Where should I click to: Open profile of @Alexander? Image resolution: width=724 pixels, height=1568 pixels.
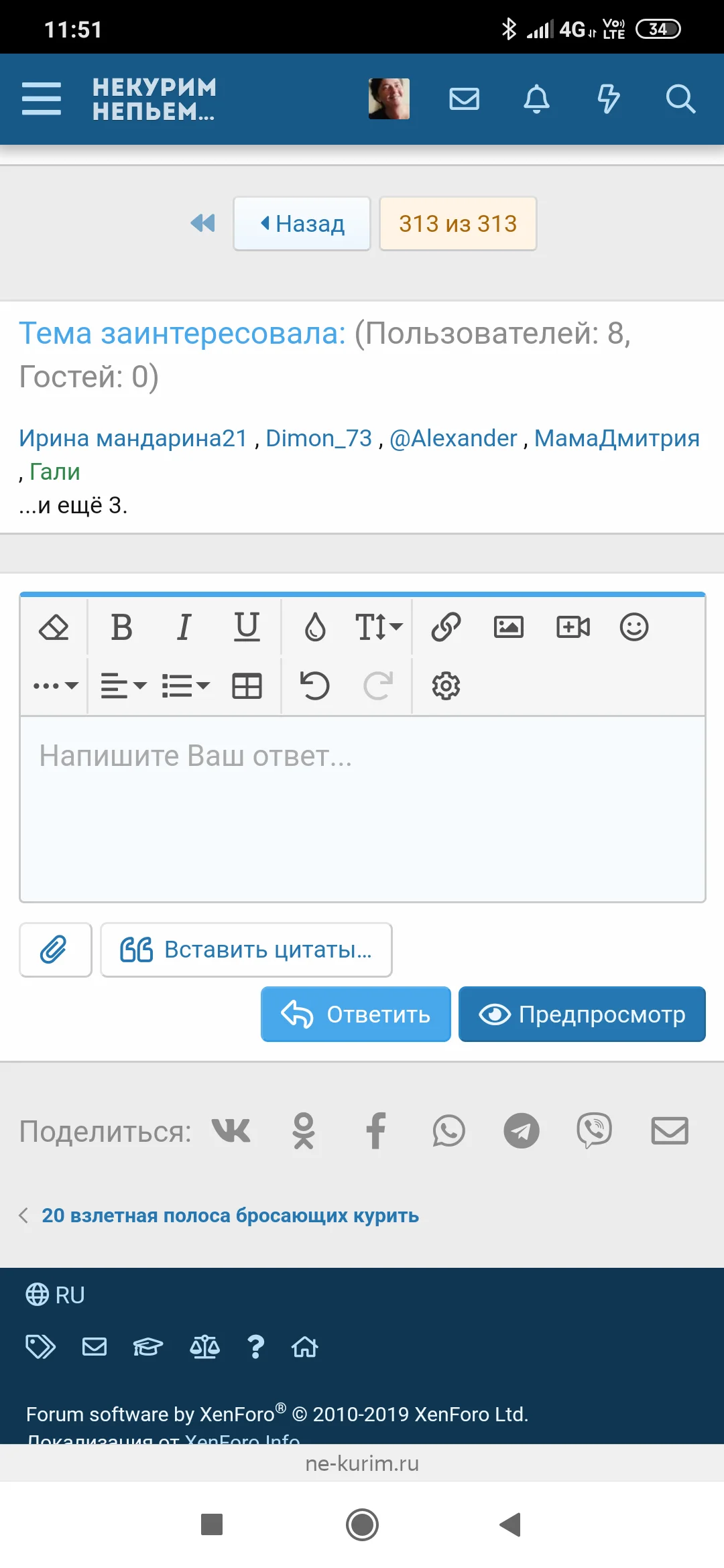[x=453, y=438]
